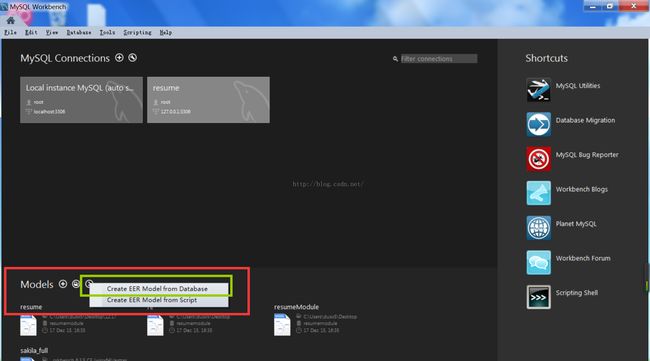Open the Edit menu

tap(31, 32)
